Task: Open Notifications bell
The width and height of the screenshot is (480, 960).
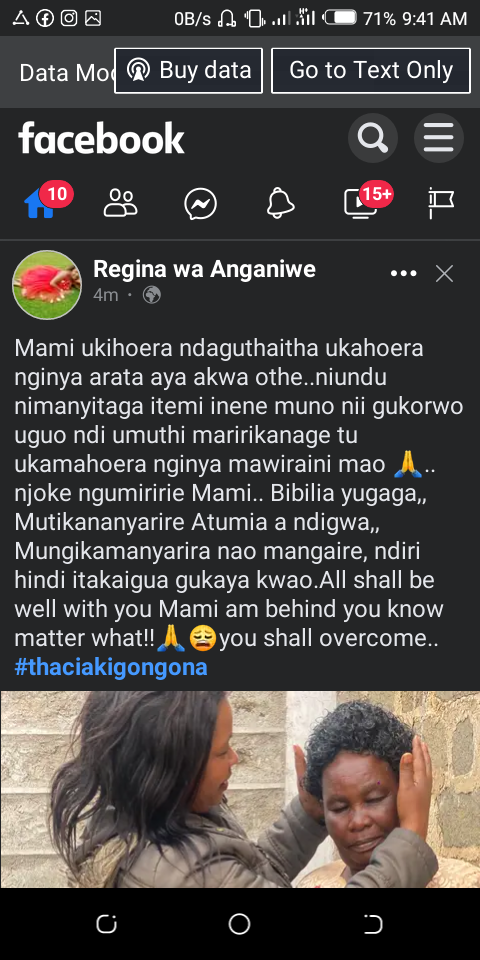Action: 280,203
